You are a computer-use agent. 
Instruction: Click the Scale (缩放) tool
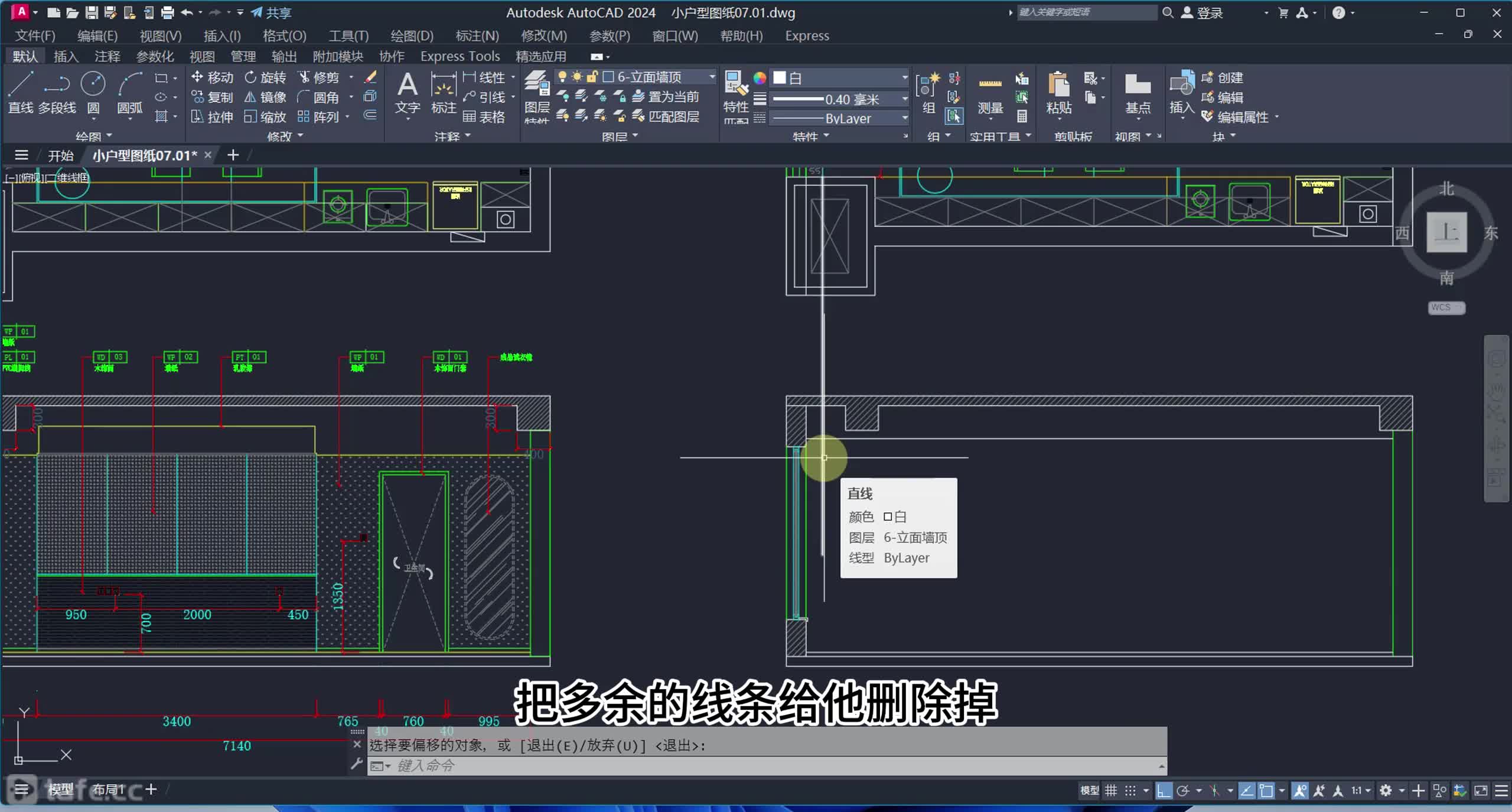265,116
